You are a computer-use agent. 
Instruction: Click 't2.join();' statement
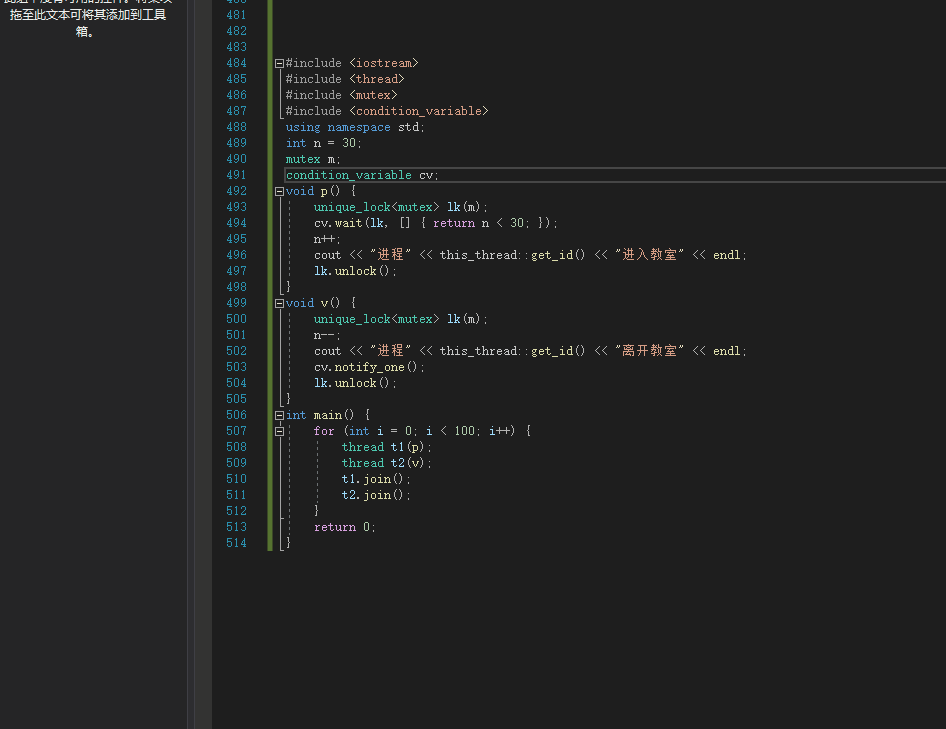coord(376,495)
